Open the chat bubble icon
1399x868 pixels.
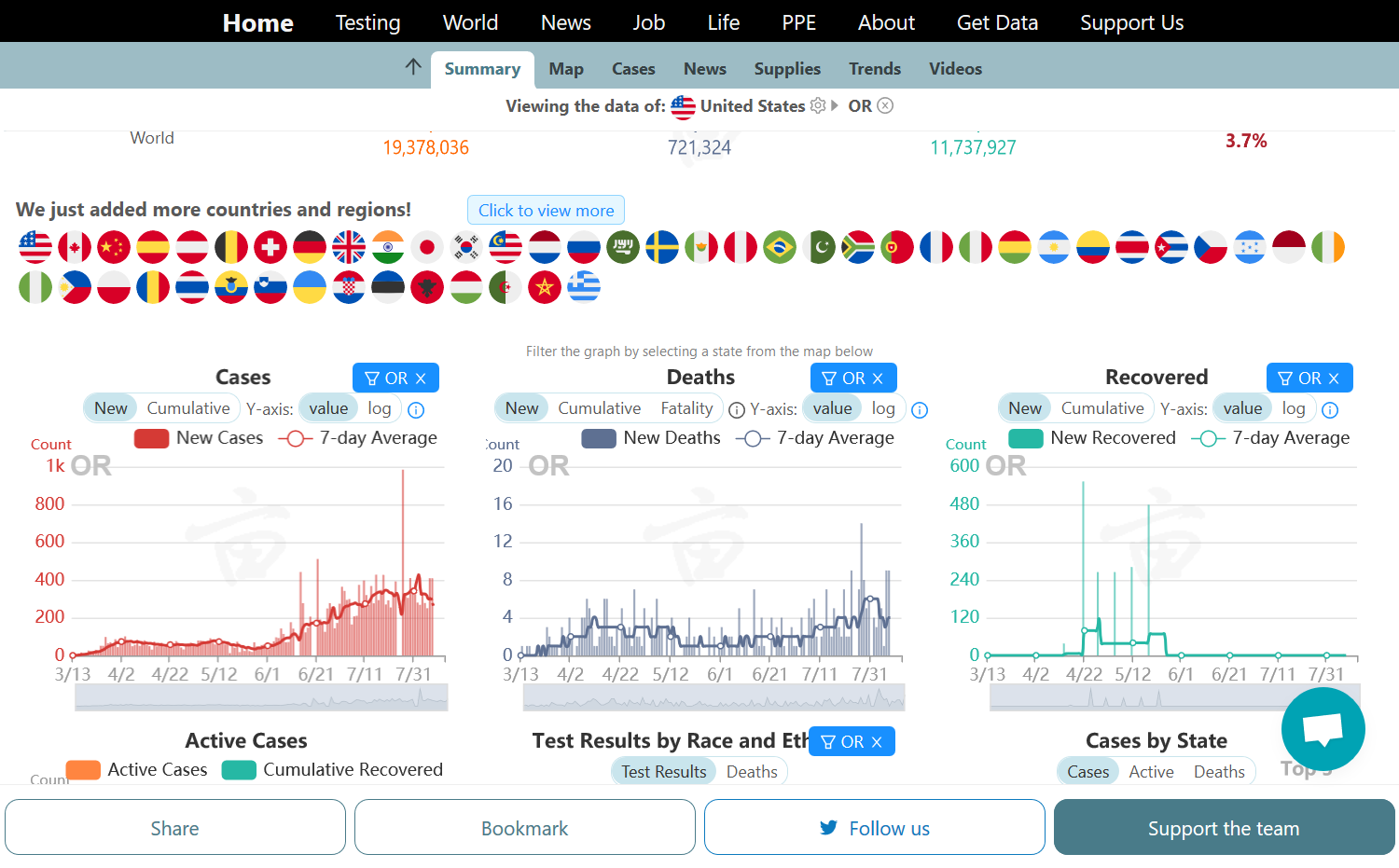coord(1323,729)
